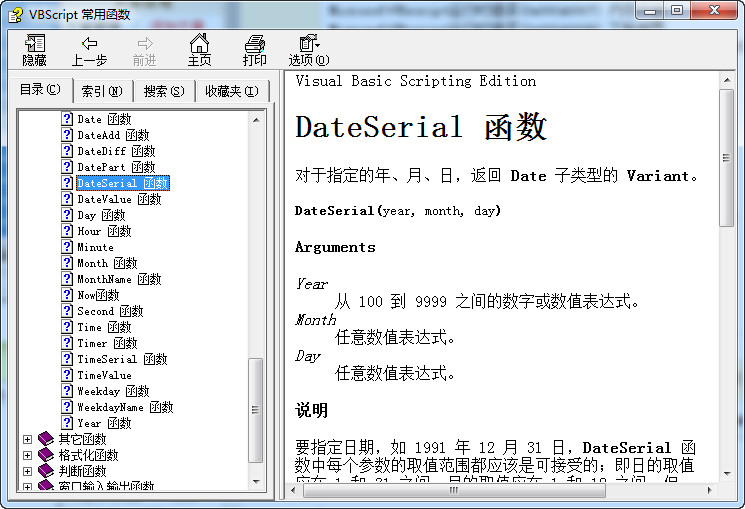Select the TimeSerial 函数 topic
This screenshot has height=509, width=745.
[122, 359]
